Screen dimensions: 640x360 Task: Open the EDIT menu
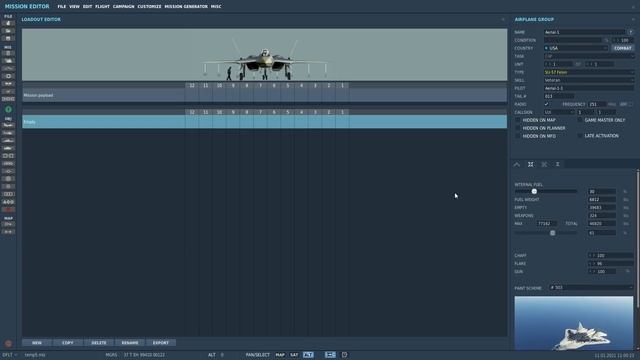point(87,7)
